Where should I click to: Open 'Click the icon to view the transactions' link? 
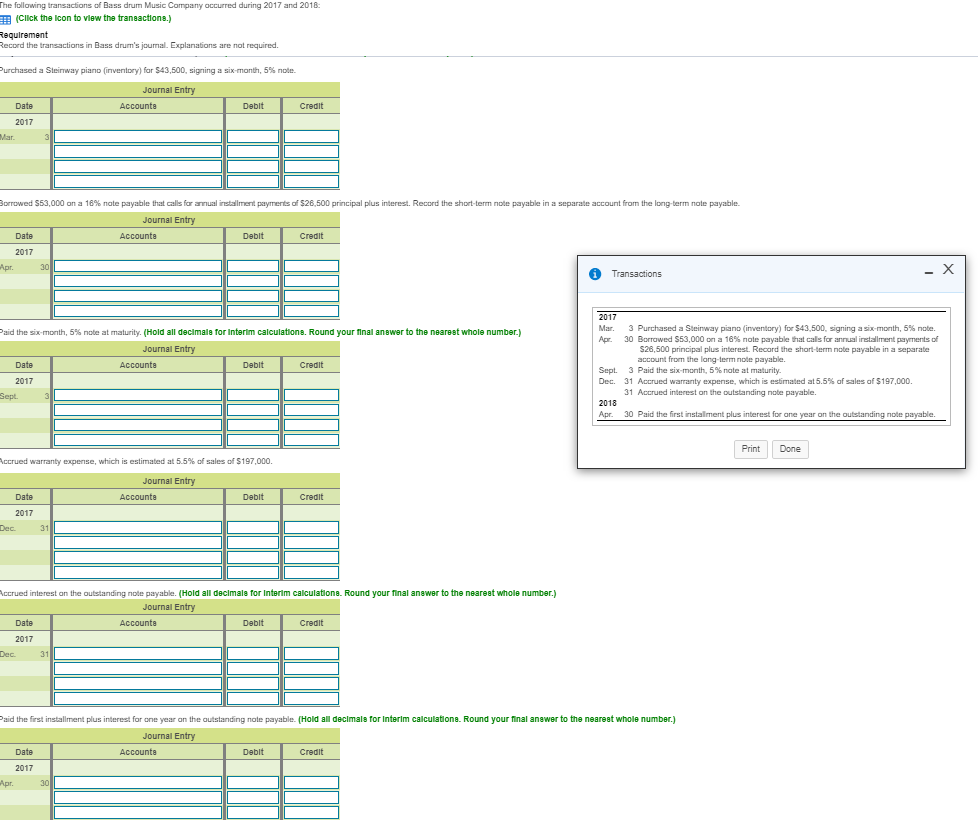94,18
